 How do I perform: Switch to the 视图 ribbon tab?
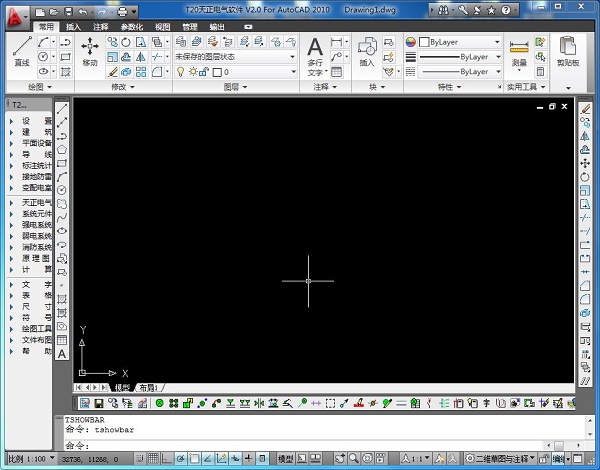point(162,27)
